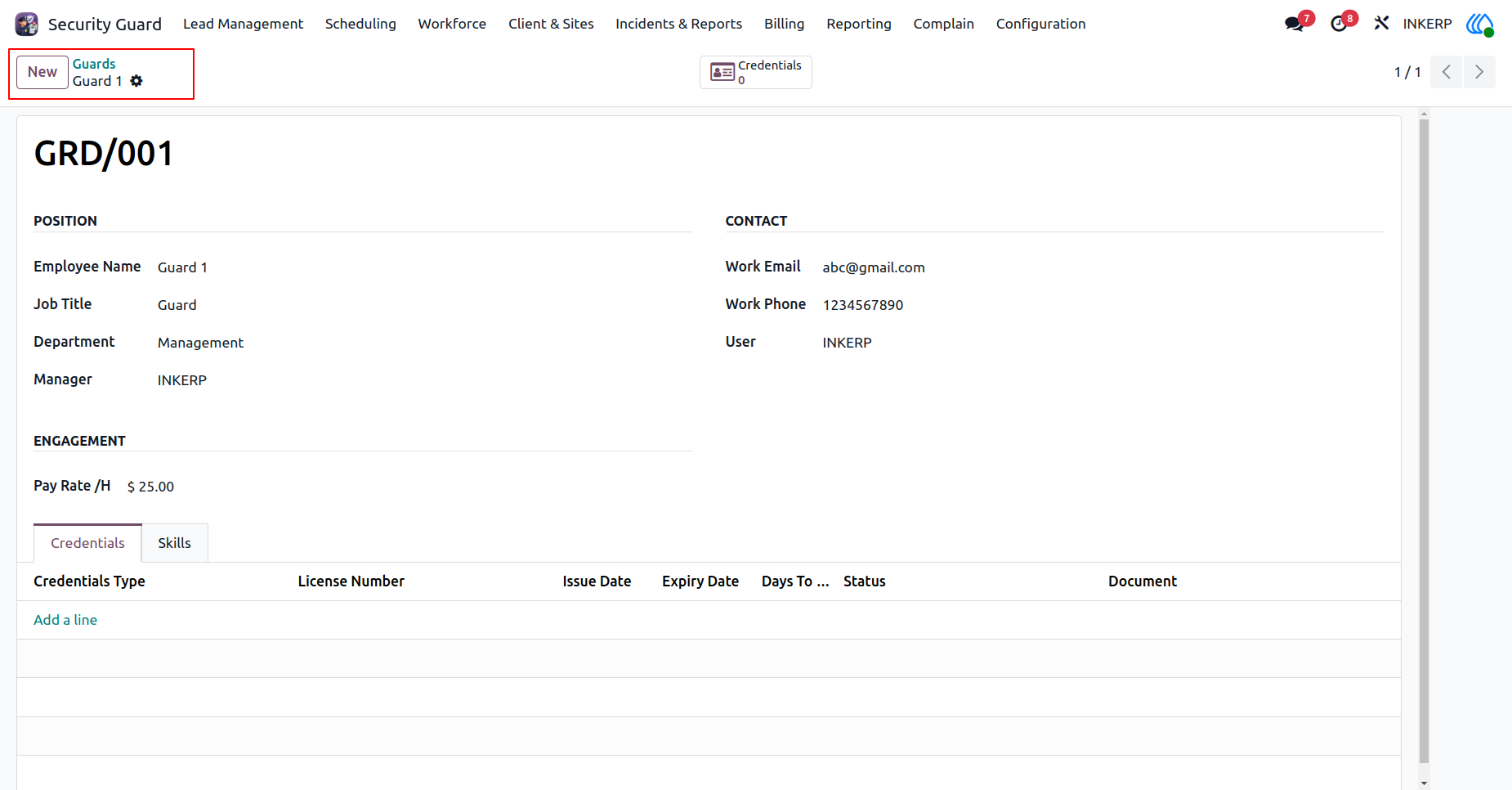Open the activities clock icon

[x=1338, y=24]
